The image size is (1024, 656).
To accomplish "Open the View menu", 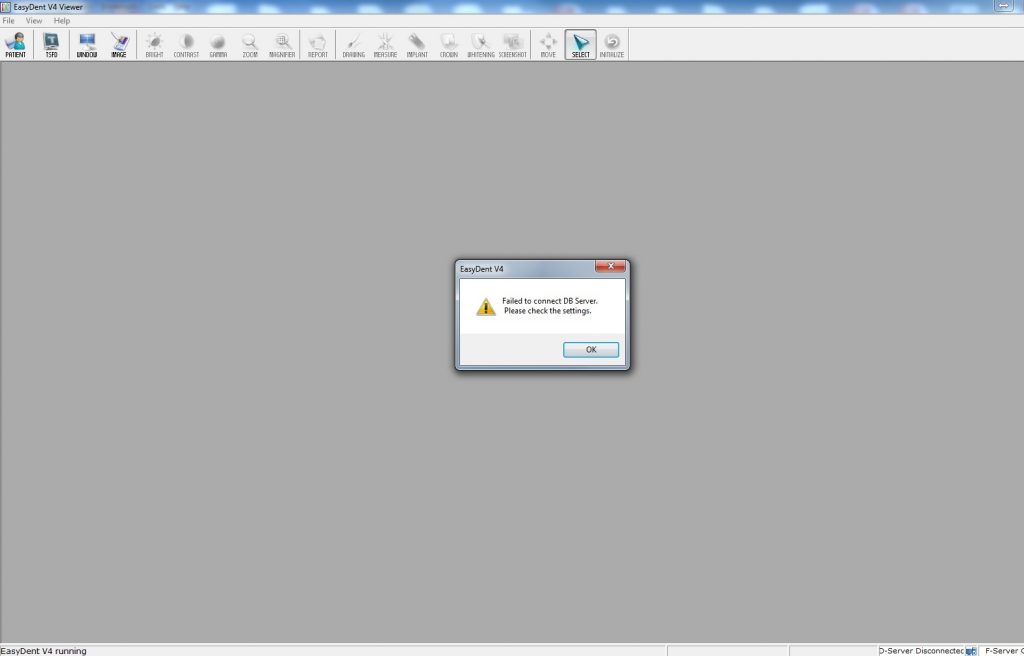I will 34,21.
